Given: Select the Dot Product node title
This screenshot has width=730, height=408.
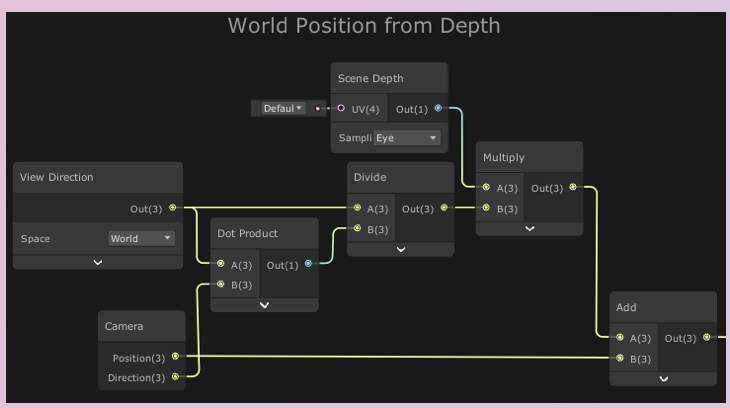Looking at the screenshot, I should click(x=247, y=233).
